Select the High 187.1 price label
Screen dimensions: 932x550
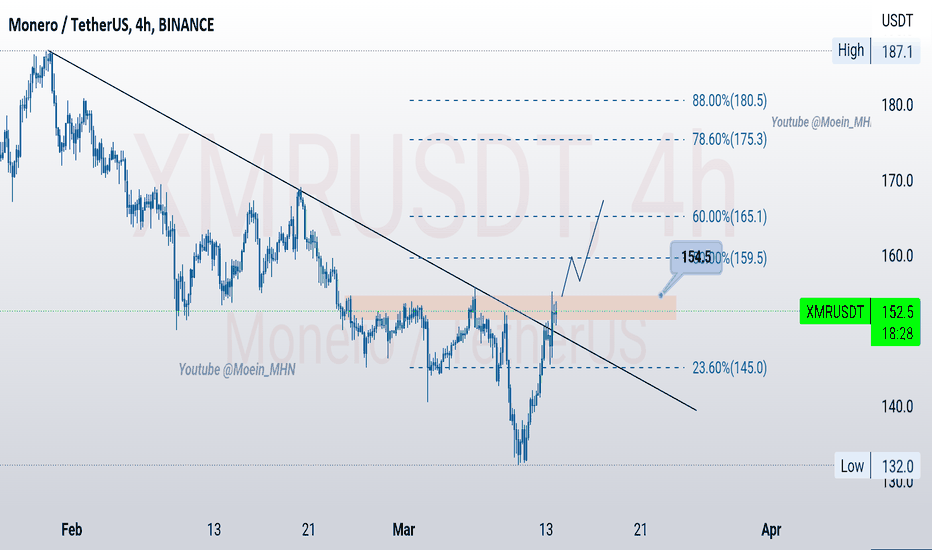click(876, 51)
